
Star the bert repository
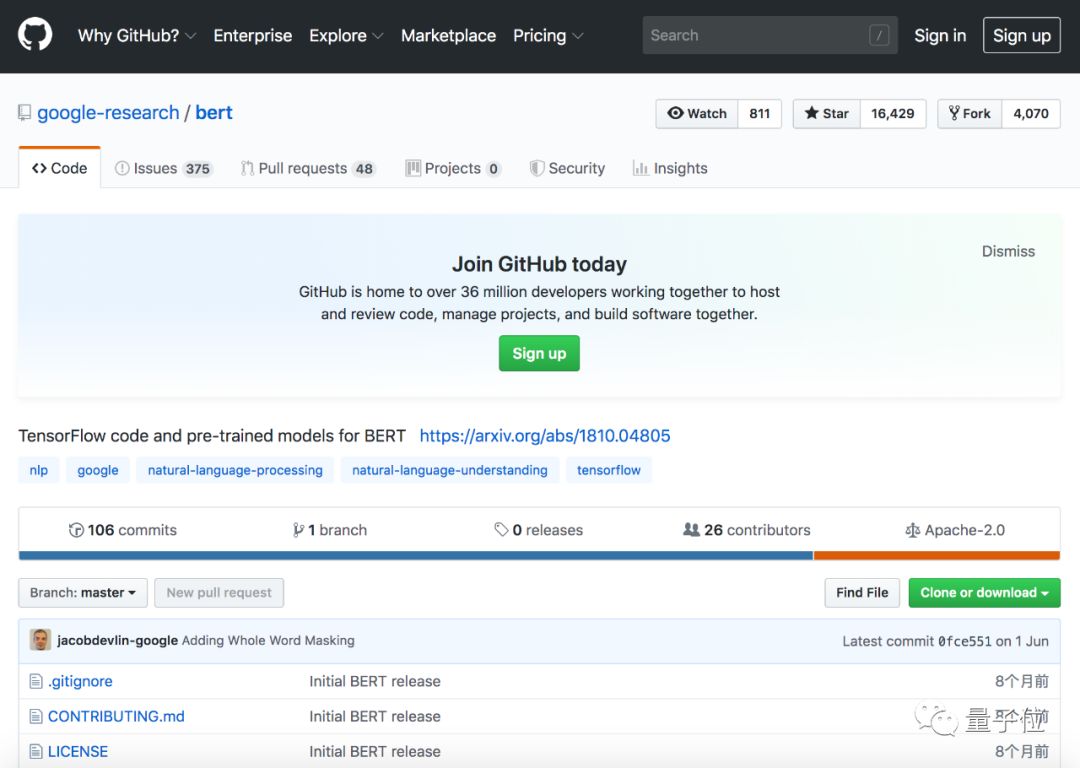point(827,113)
